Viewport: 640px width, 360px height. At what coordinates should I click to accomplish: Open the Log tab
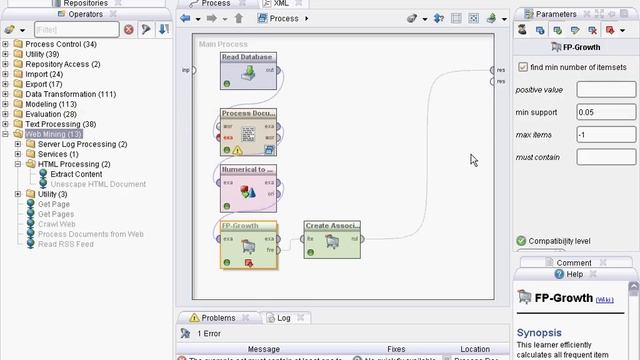click(284, 318)
